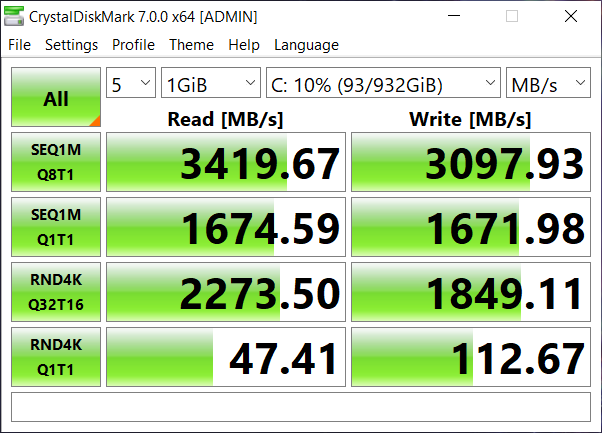Click the Write [MB/s] column header
Viewport: 602px width, 433px height.
470,119
